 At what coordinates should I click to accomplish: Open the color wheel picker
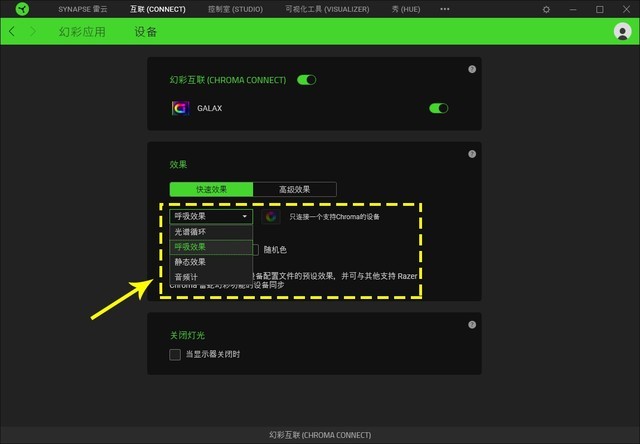coord(271,217)
